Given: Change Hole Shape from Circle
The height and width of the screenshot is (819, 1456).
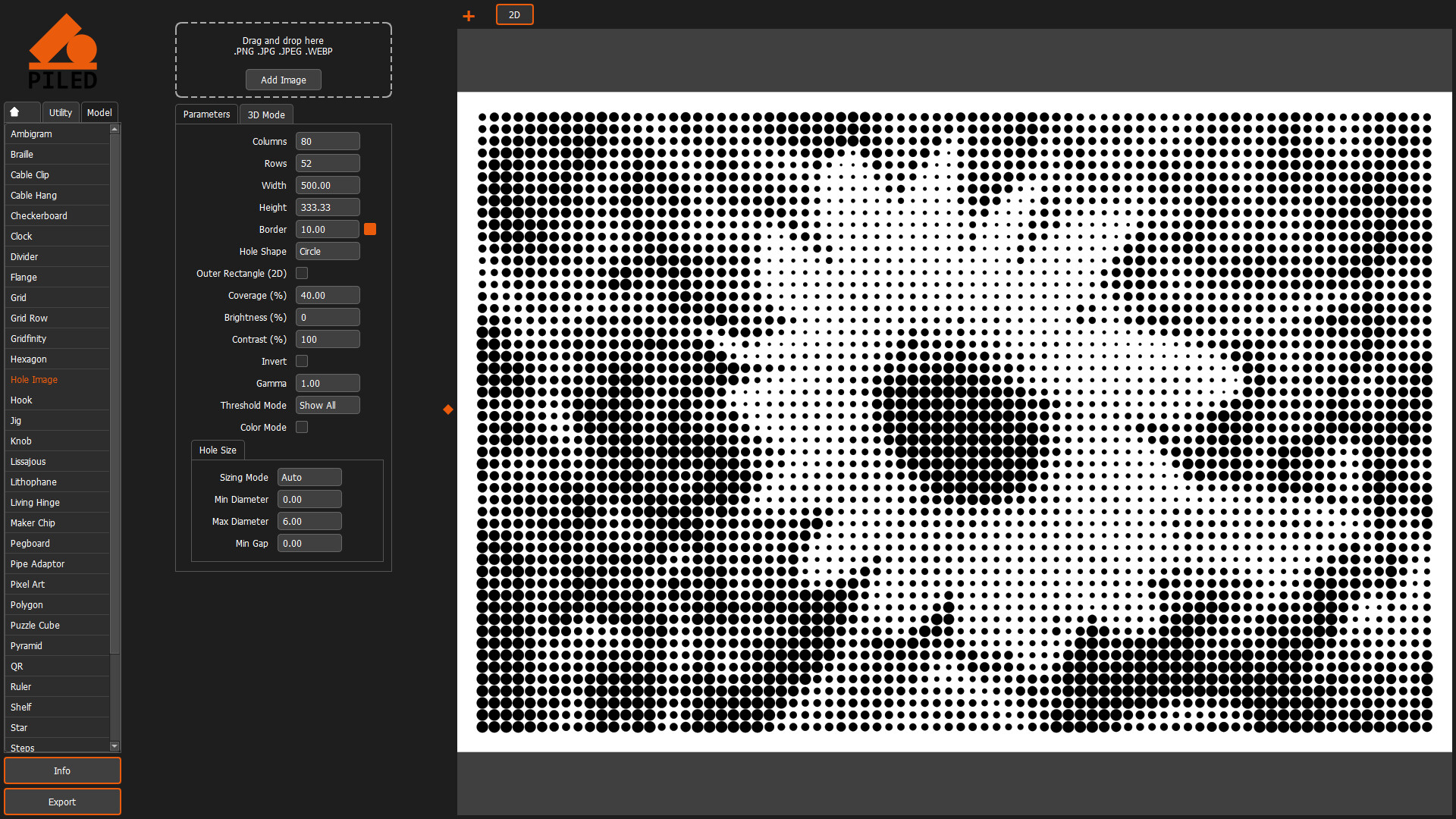Looking at the screenshot, I should pos(327,250).
